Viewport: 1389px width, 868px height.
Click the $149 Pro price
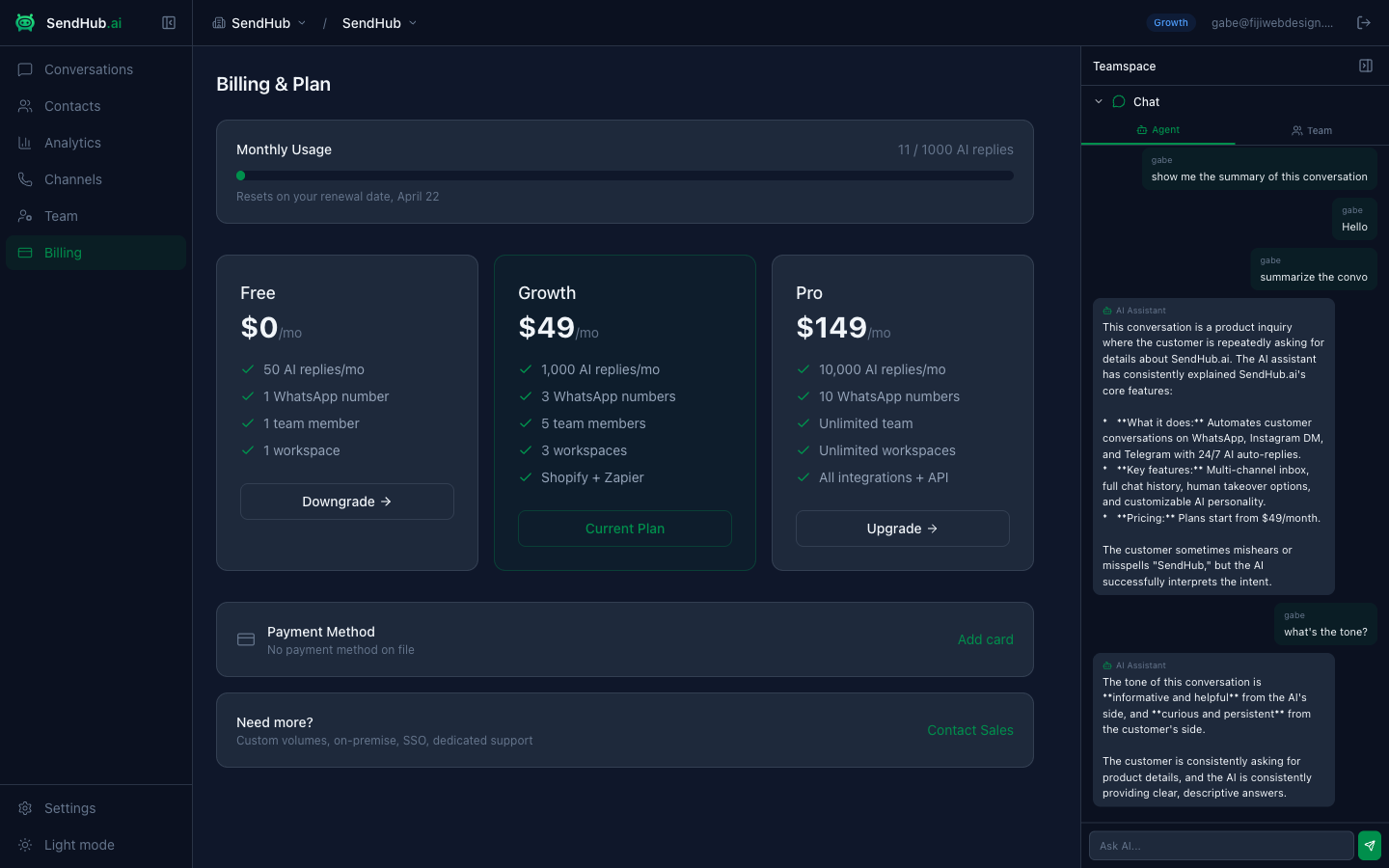click(831, 328)
